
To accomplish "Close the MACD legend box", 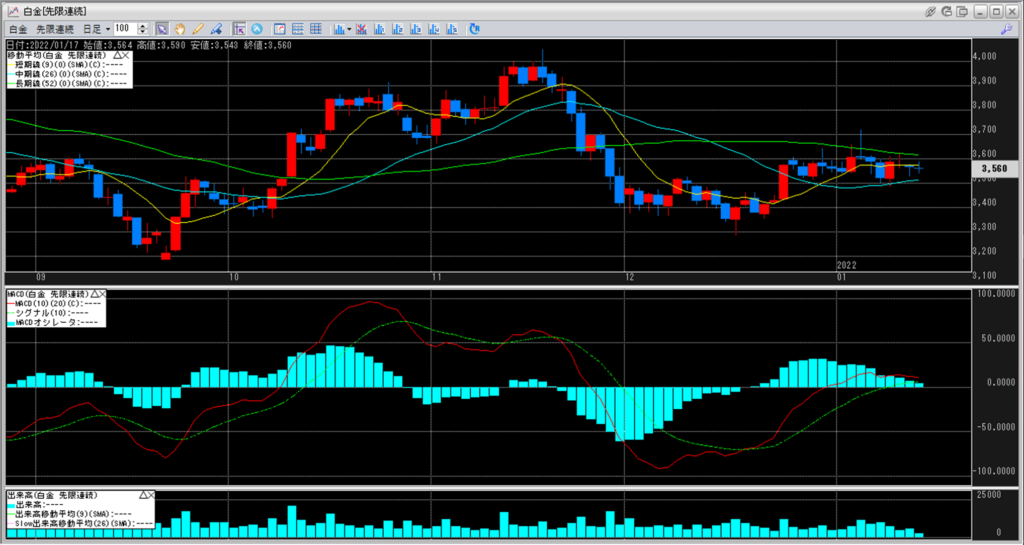I will [x=103, y=294].
